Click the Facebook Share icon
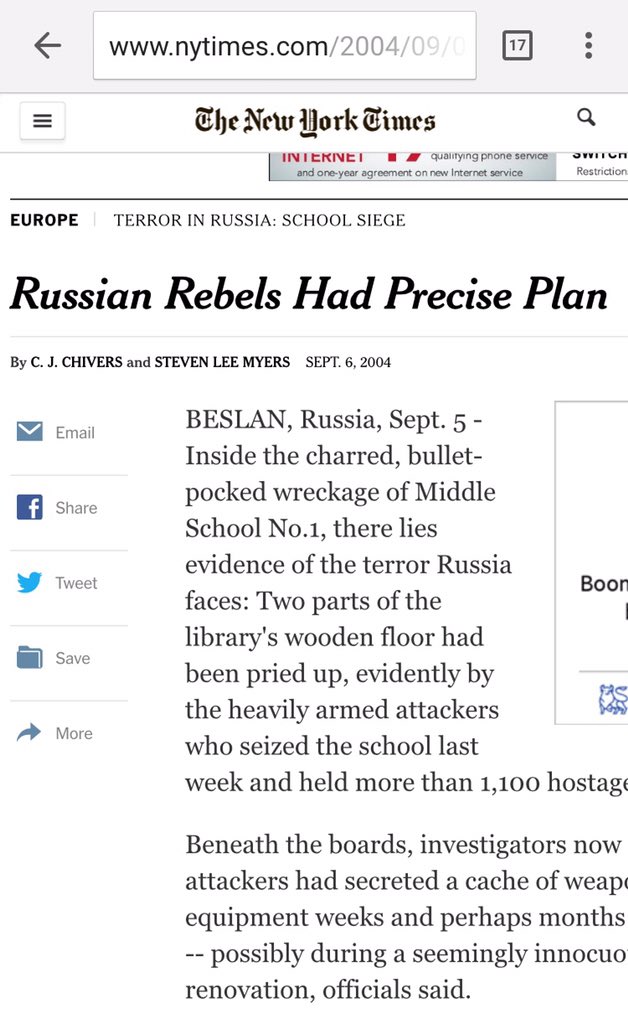The height and width of the screenshot is (1024, 628). (x=30, y=507)
